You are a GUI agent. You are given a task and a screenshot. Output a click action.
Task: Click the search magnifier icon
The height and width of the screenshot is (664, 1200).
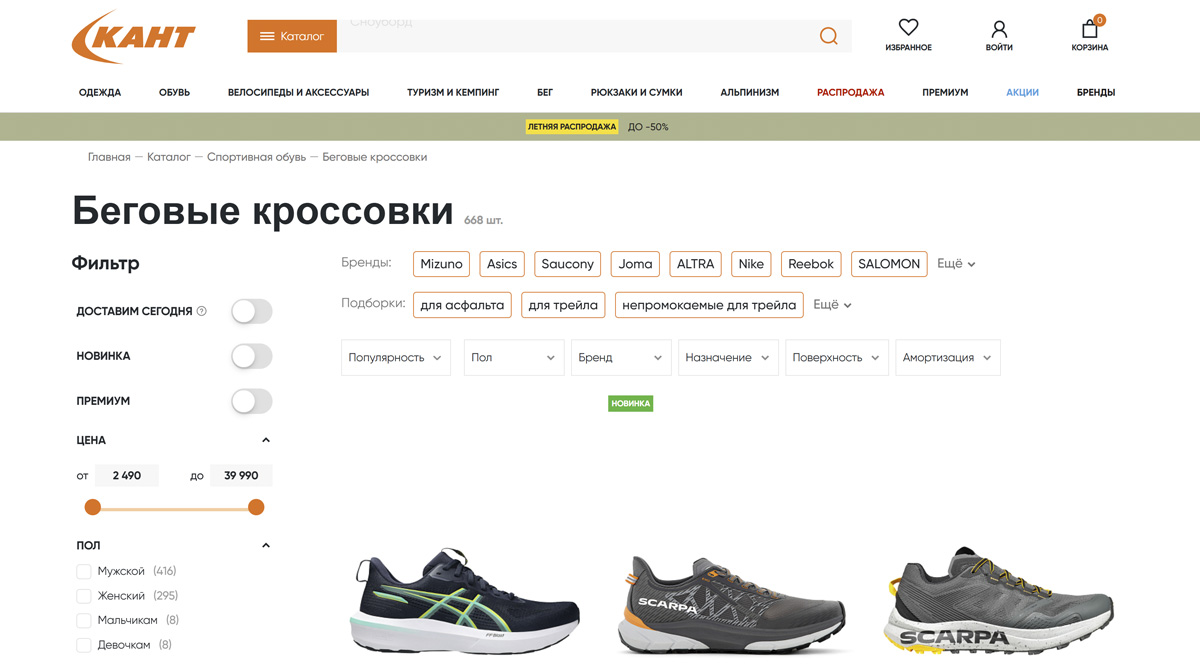point(828,36)
